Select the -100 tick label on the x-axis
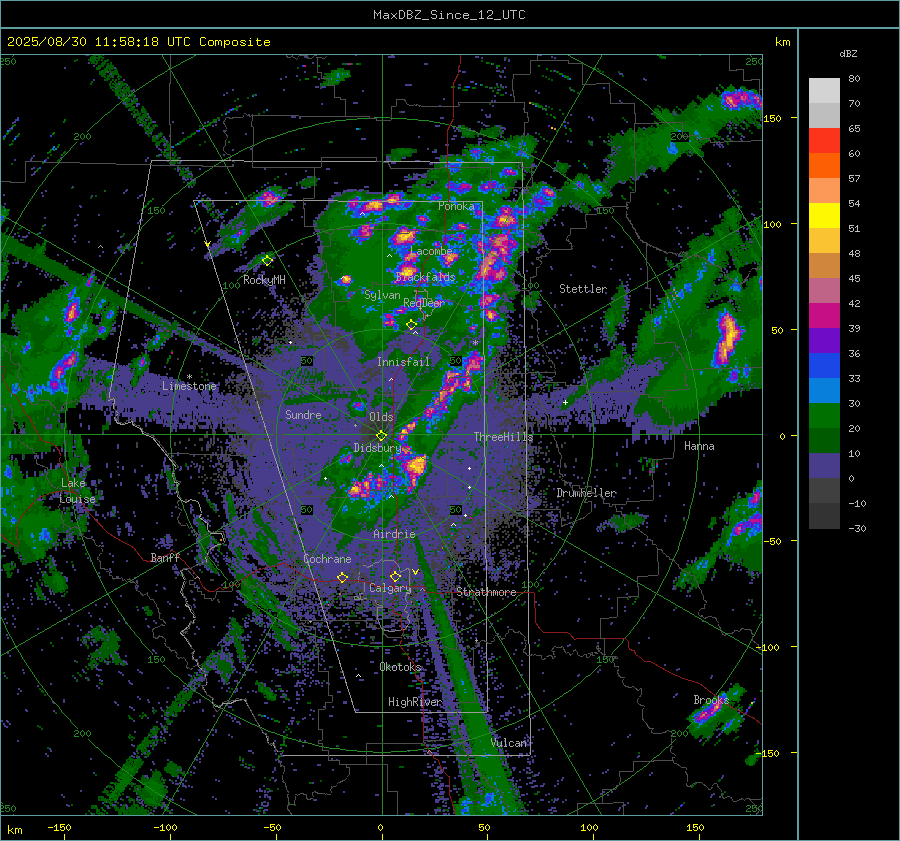 click(x=165, y=827)
